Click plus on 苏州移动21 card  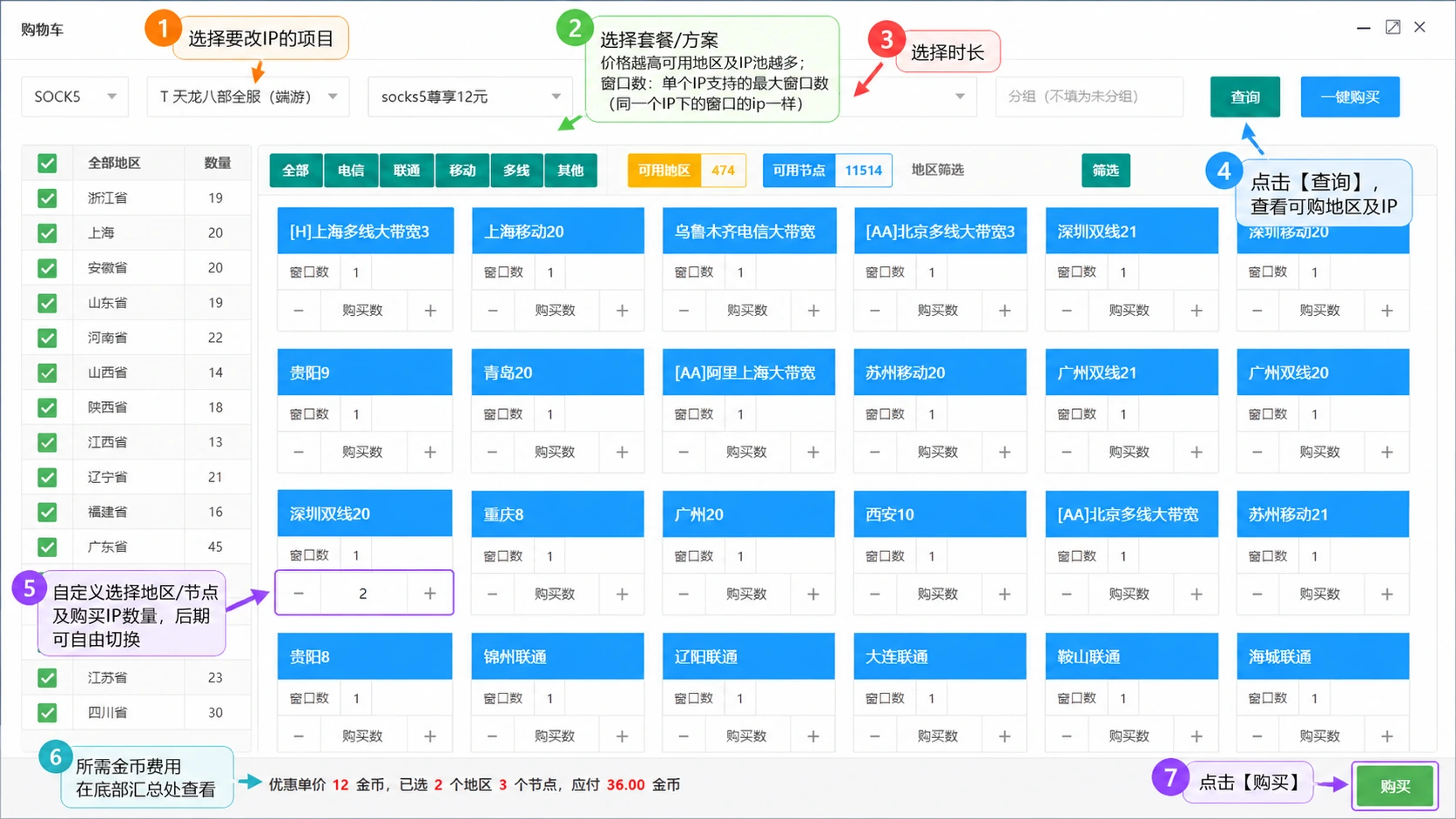[1387, 594]
